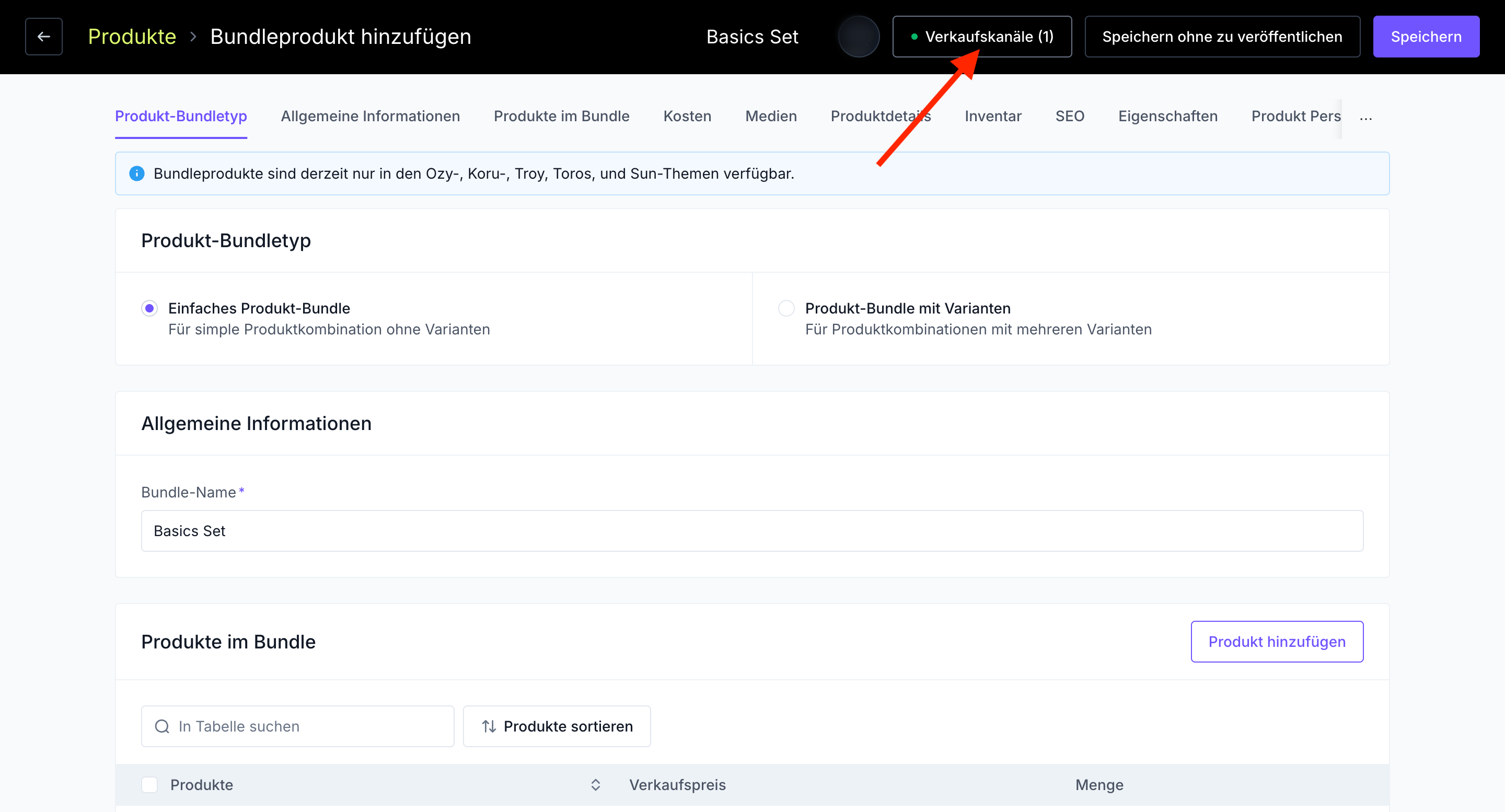
Task: Click the Basics Set title in header
Action: pos(752,37)
